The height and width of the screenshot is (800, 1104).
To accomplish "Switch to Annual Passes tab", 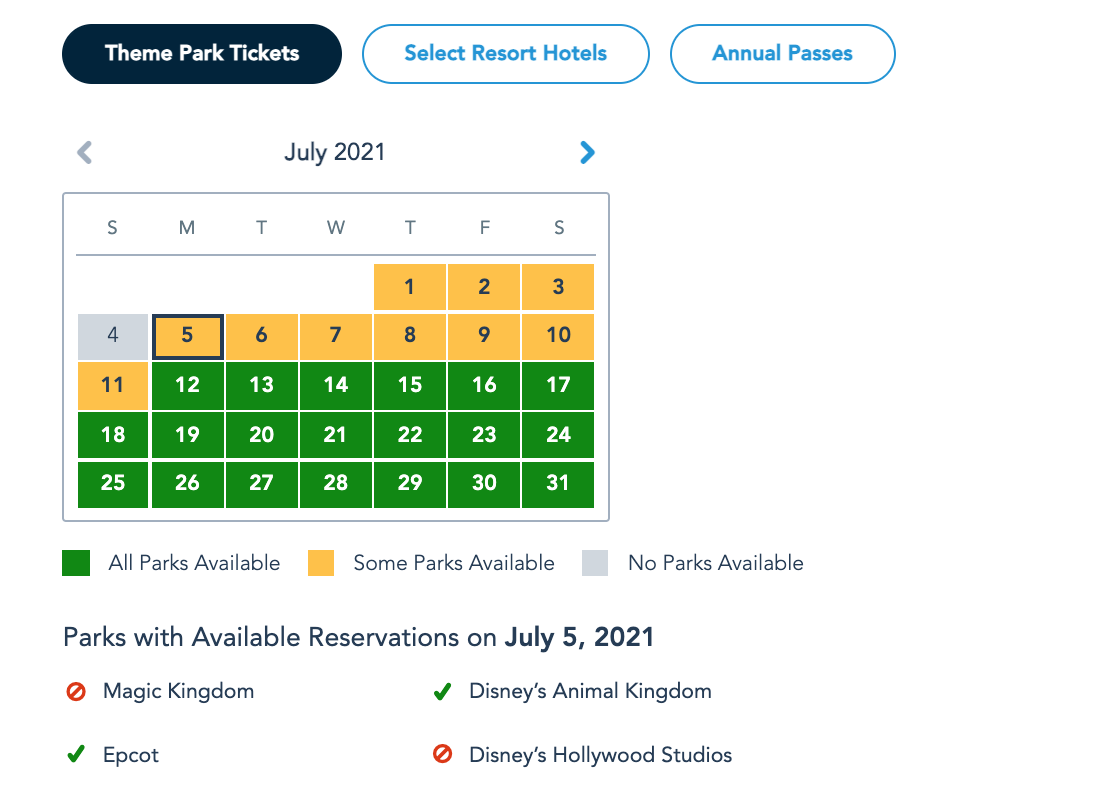I will click(x=782, y=54).
